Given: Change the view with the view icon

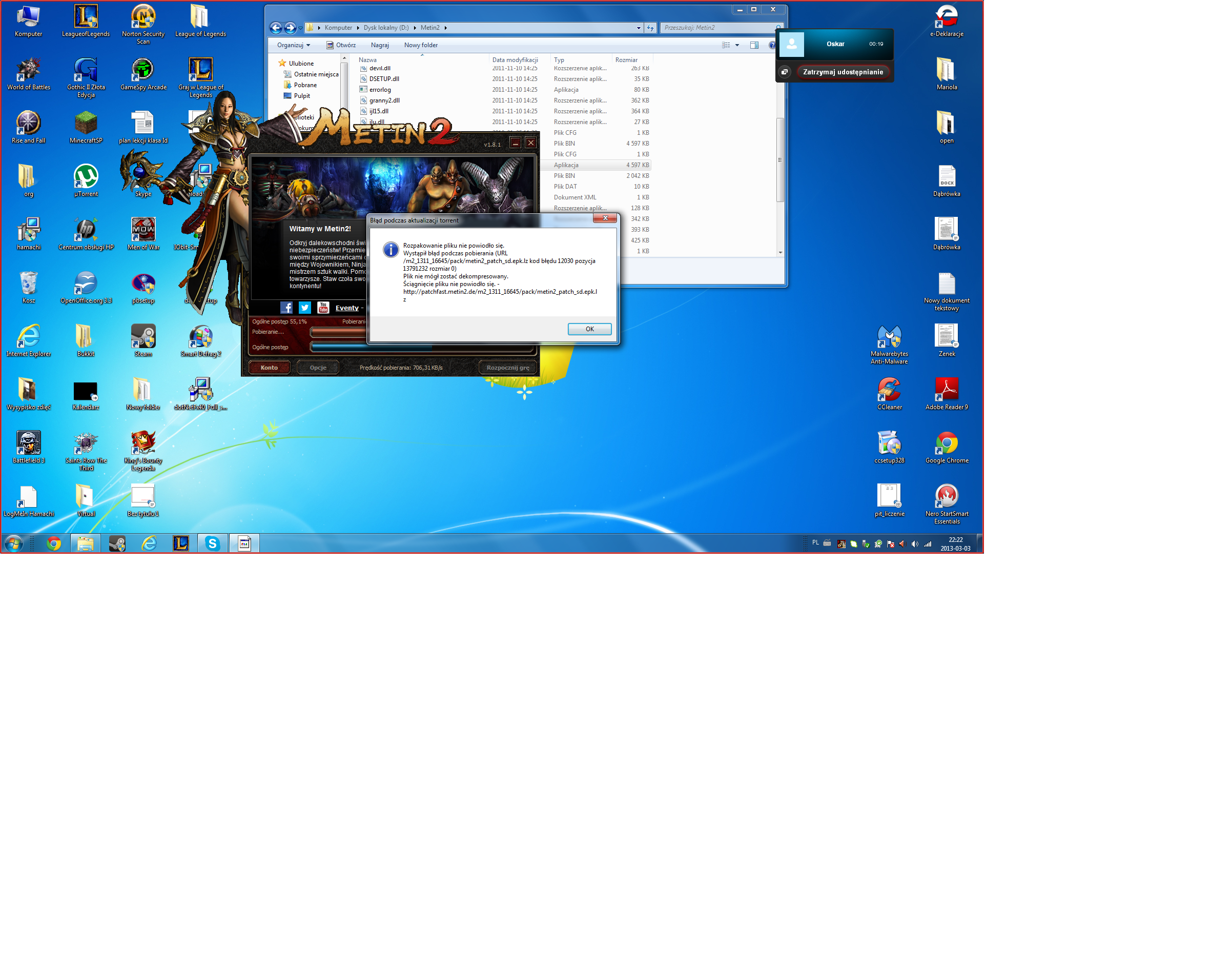Looking at the screenshot, I should coord(726,46).
